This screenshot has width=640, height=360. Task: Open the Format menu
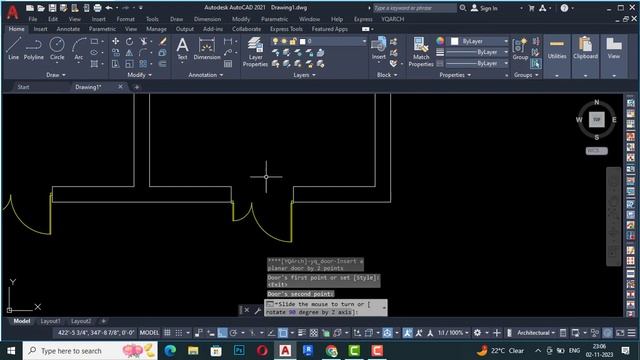[x=125, y=19]
